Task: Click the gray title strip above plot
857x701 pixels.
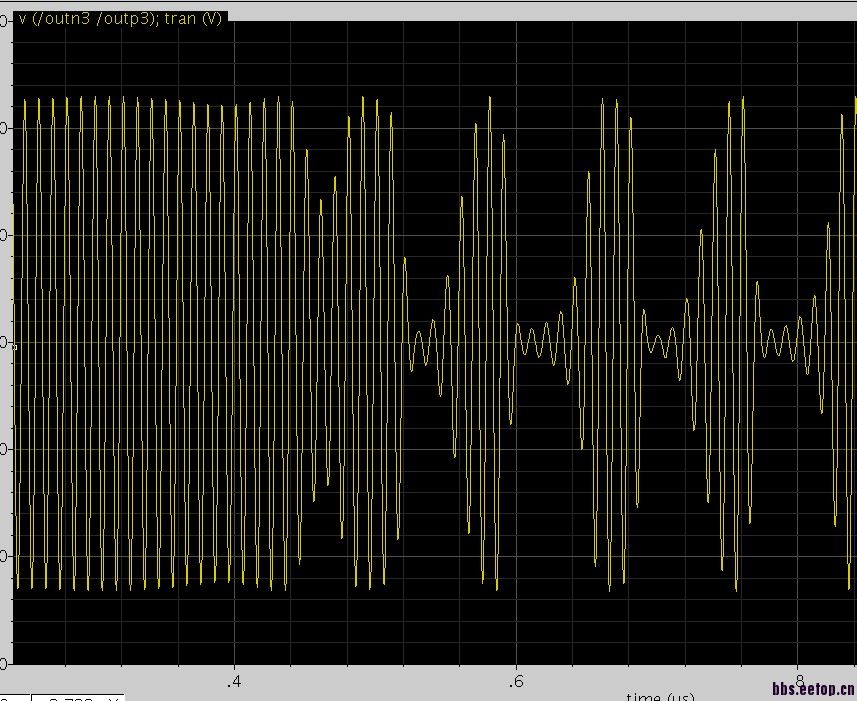Action: (x=541, y=11)
